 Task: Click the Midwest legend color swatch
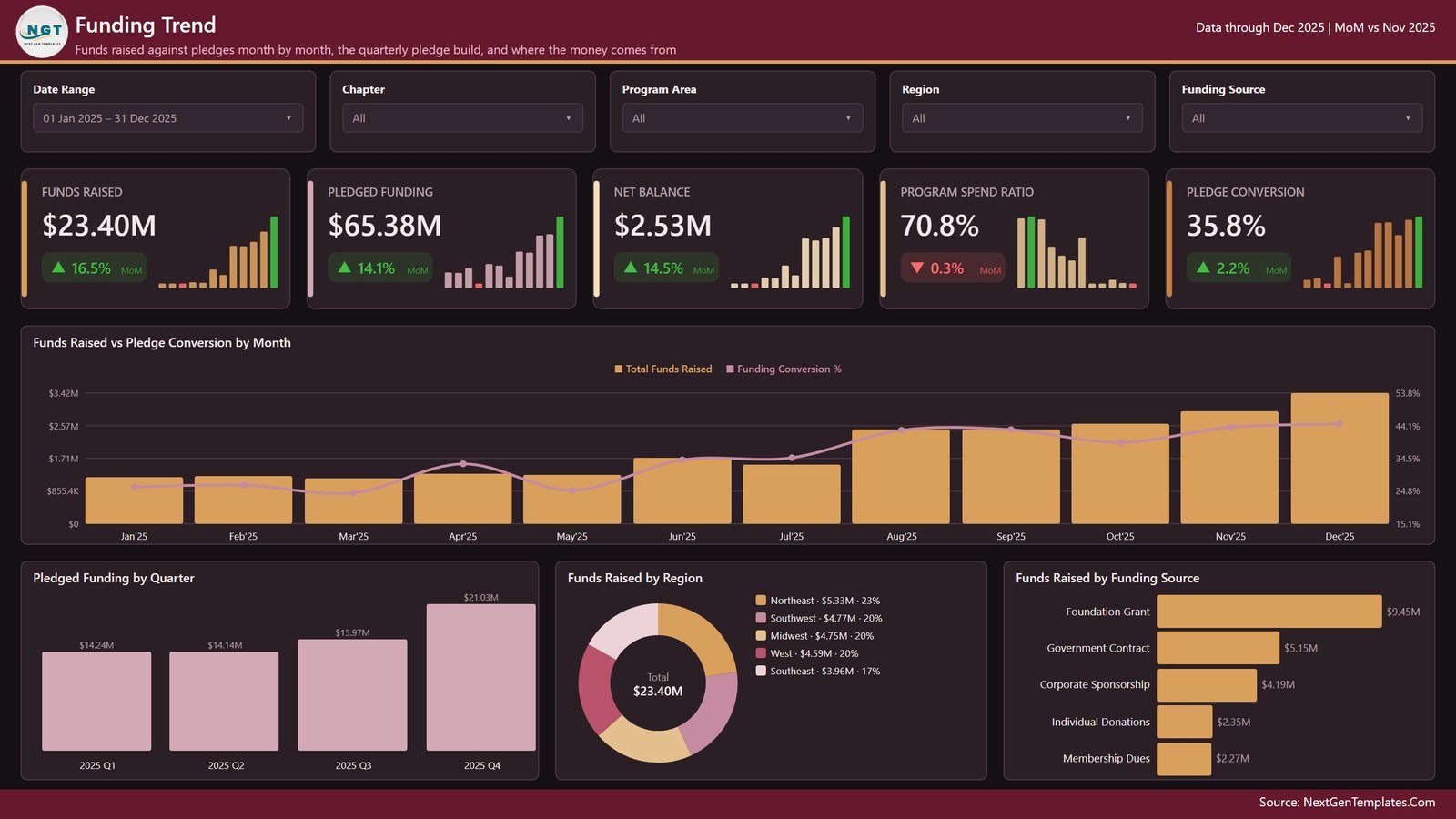pyautogui.click(x=761, y=636)
